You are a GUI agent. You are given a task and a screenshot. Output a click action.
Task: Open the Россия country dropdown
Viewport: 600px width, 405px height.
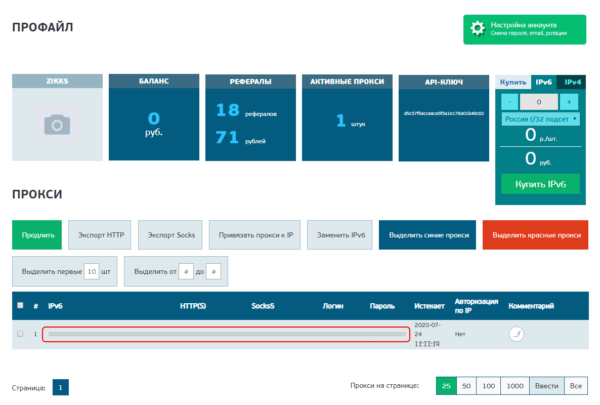pyautogui.click(x=540, y=120)
